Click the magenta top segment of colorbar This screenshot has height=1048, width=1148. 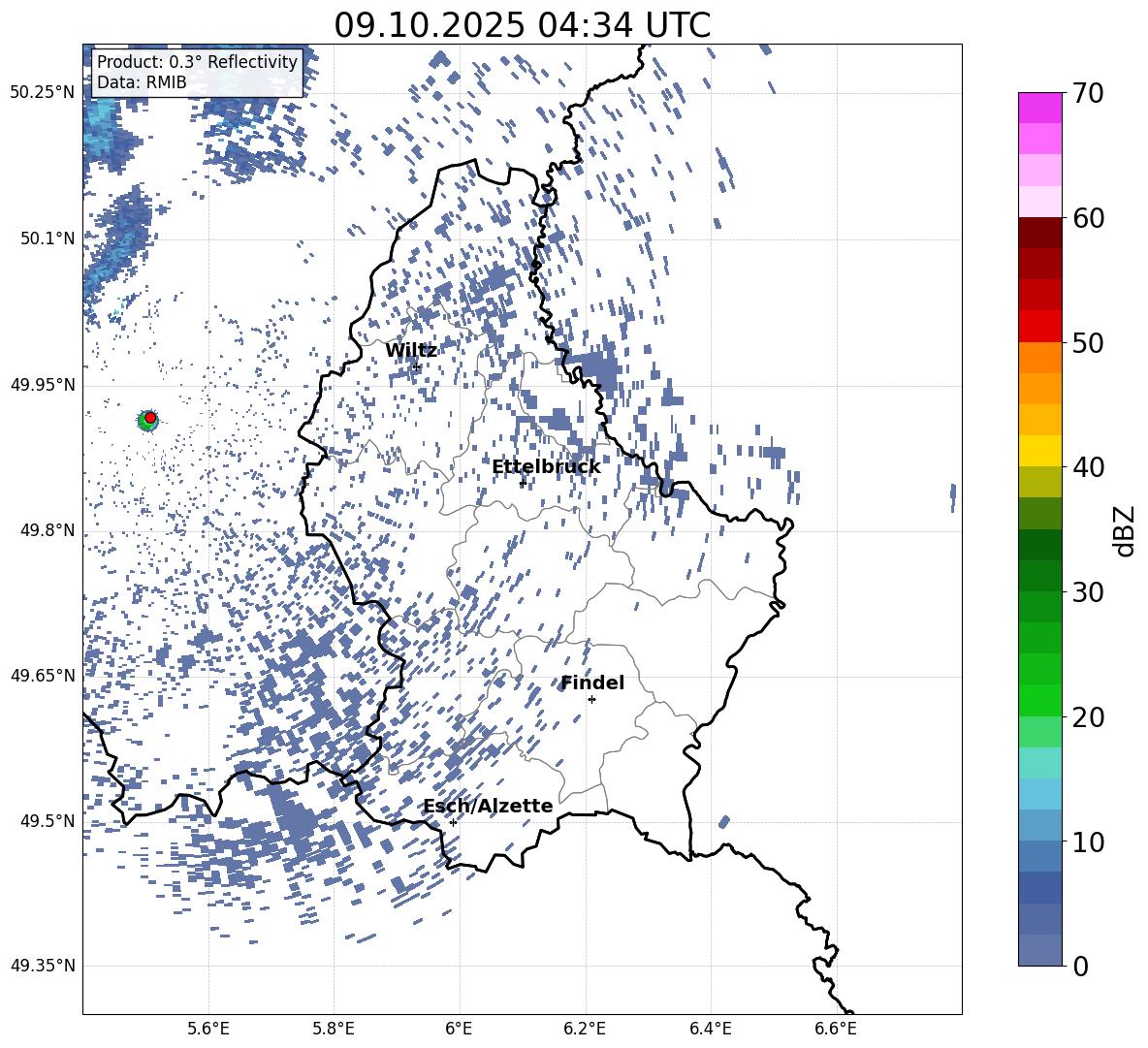pos(1039,109)
